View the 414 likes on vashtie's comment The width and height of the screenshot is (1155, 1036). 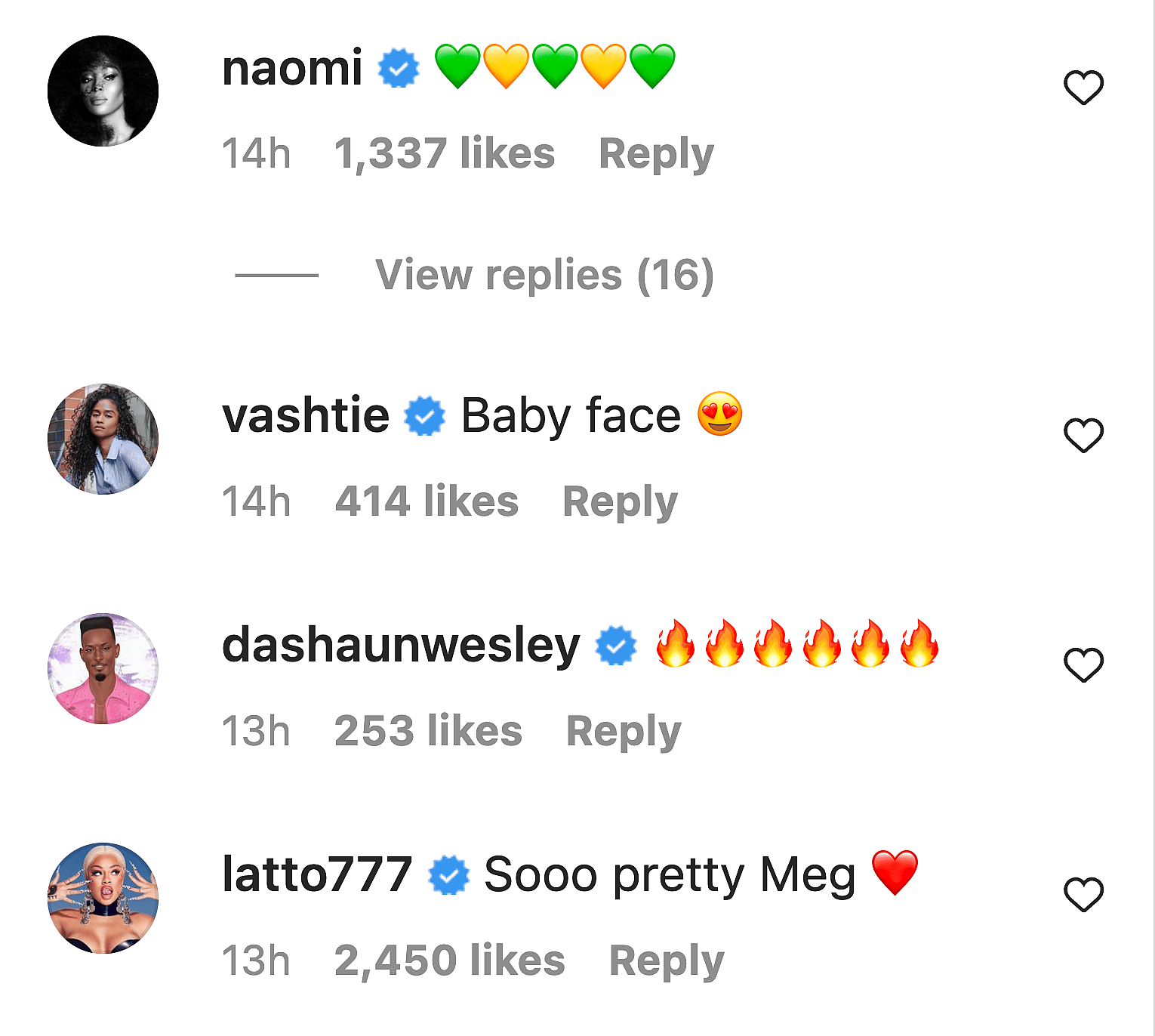[x=427, y=501]
